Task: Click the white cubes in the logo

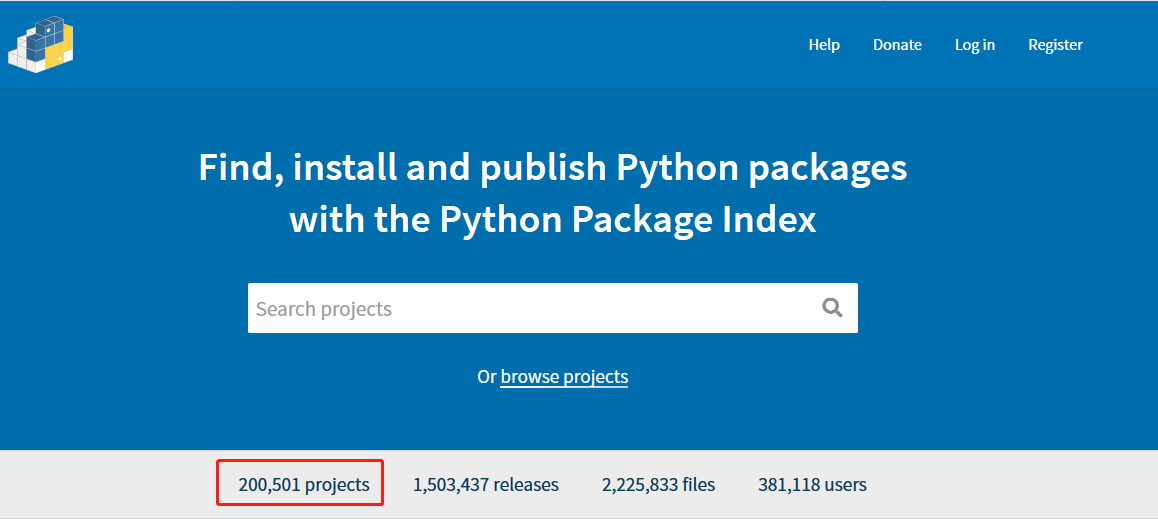Action: click(22, 58)
